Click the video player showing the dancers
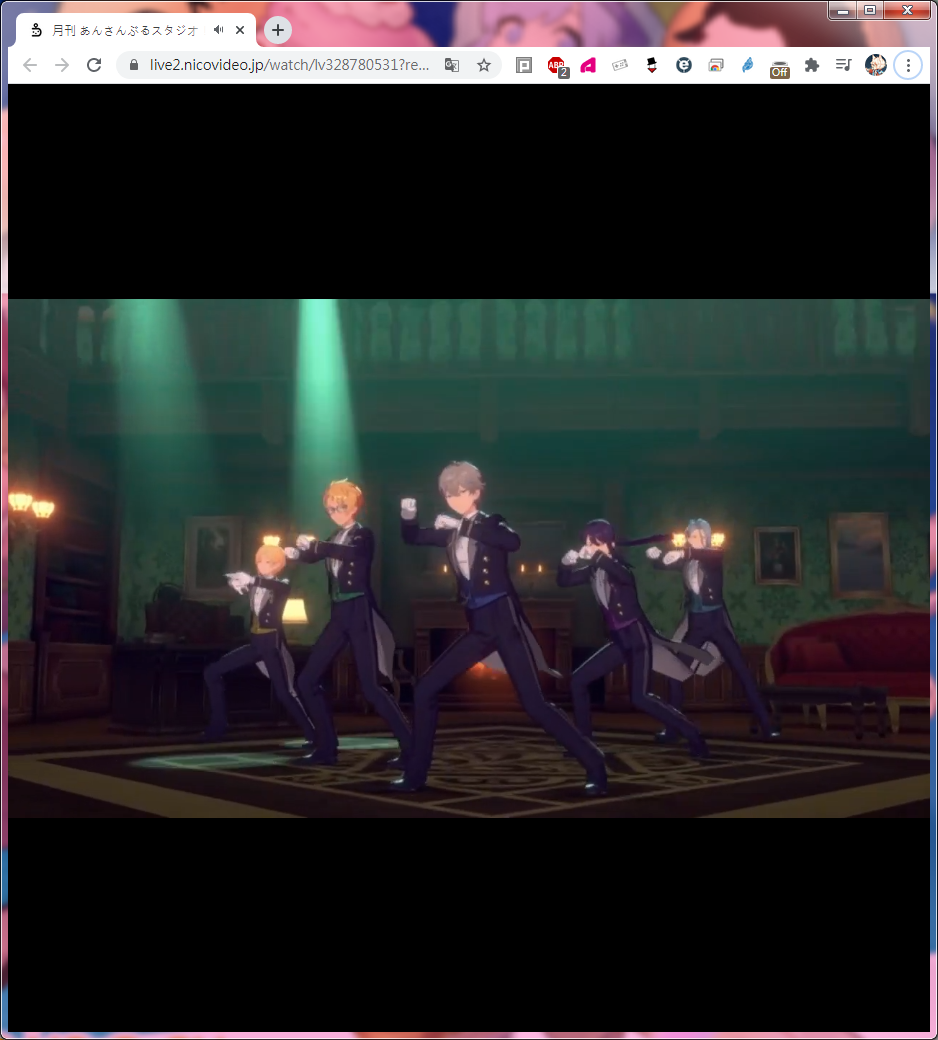 point(469,558)
